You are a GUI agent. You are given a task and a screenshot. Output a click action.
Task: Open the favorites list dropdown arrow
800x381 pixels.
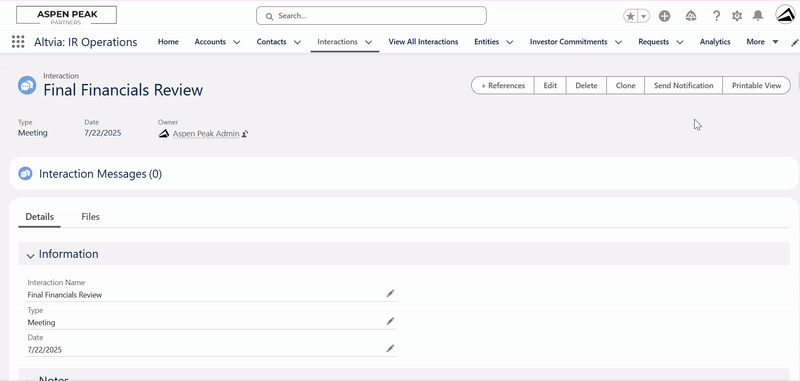643,16
